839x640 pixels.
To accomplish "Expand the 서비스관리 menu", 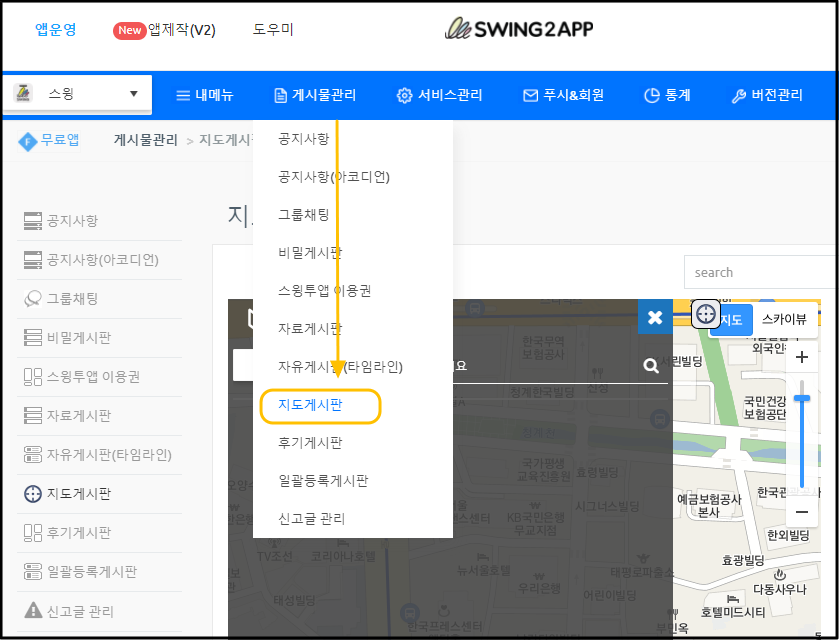I will point(440,96).
